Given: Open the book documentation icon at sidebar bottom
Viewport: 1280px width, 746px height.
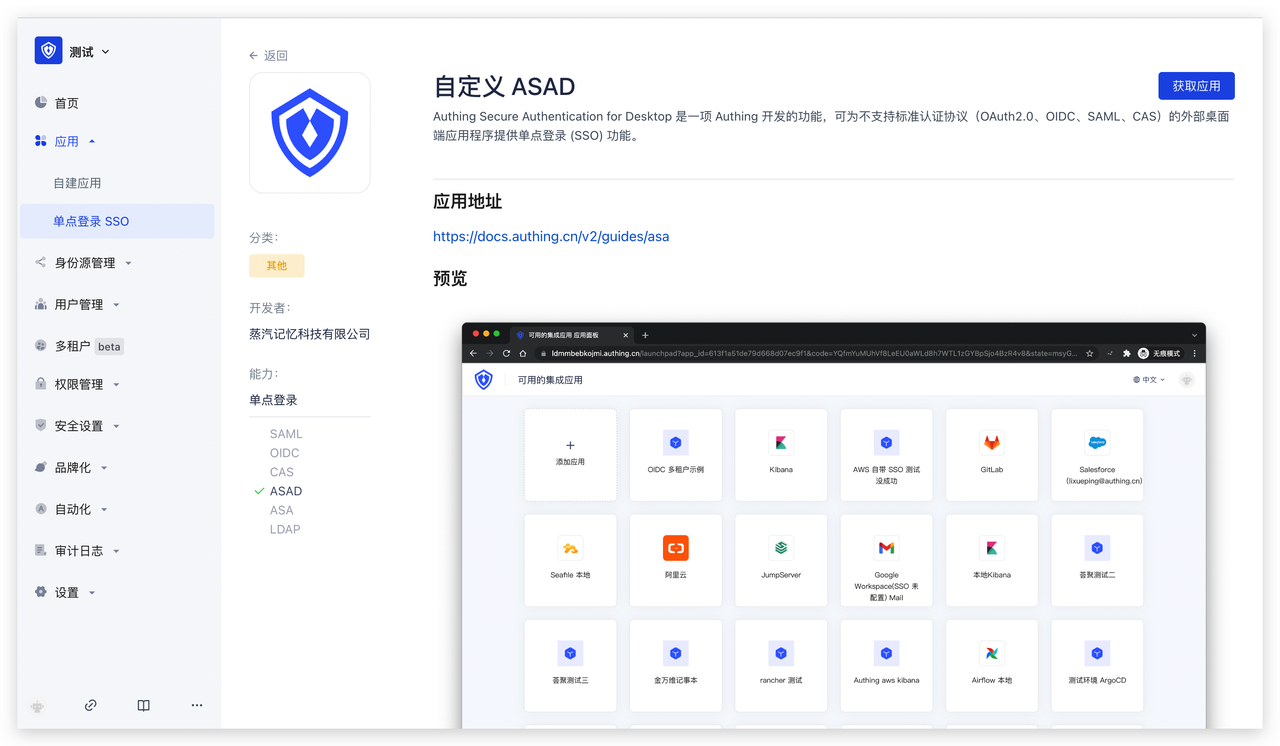Looking at the screenshot, I should (x=144, y=705).
